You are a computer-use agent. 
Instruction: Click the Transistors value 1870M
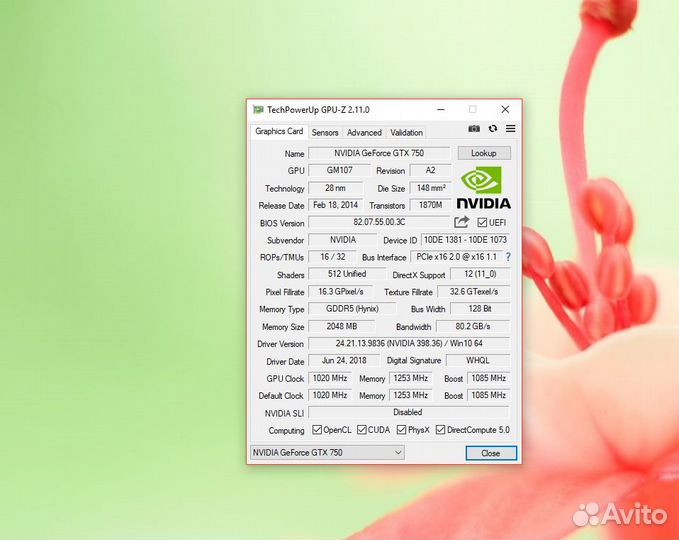430,205
